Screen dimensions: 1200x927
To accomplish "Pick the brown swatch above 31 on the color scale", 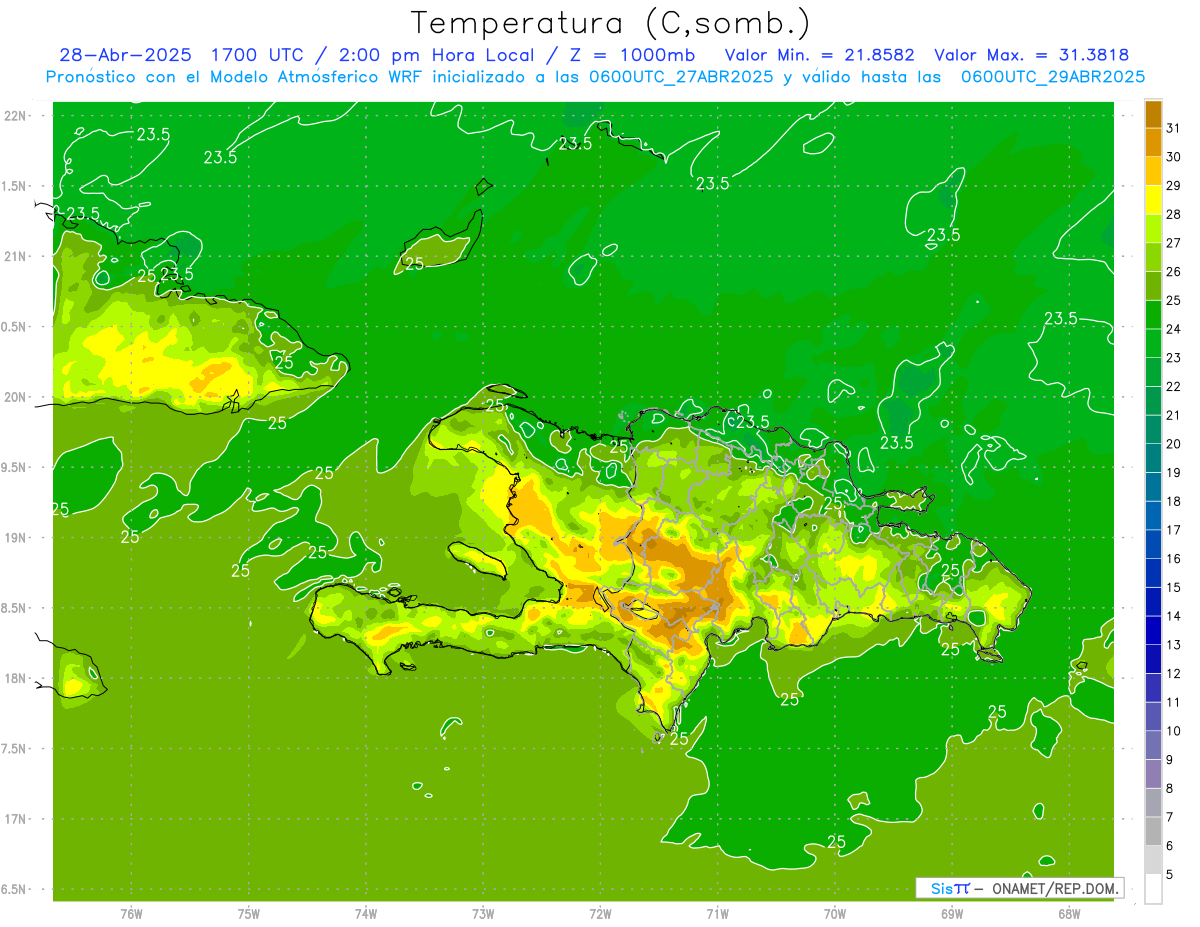I will coord(1153,114).
